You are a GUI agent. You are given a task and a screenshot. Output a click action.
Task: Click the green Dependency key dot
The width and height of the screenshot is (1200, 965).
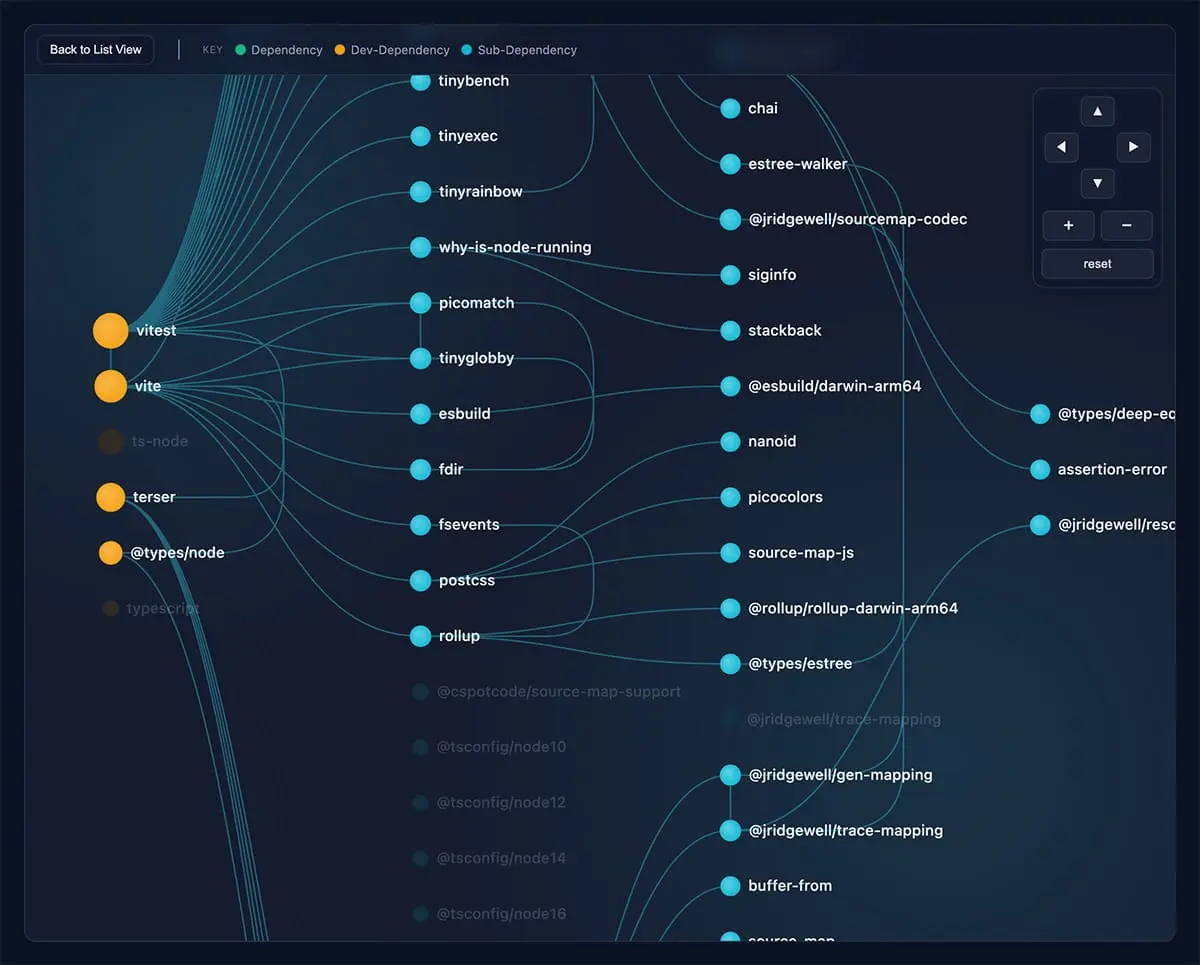coord(240,50)
